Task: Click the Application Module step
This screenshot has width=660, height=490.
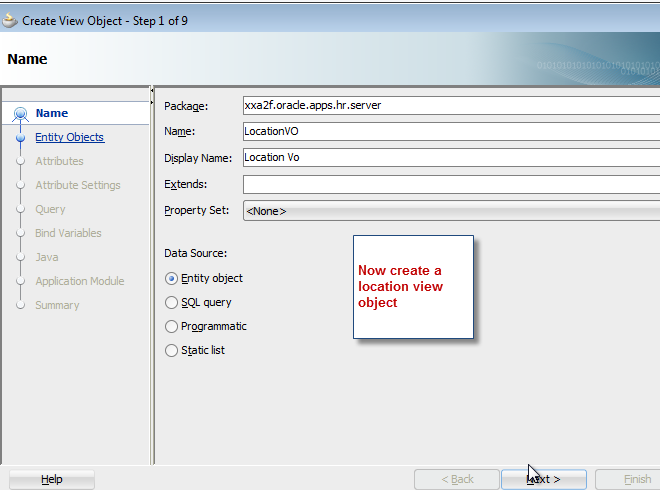Action: pos(80,281)
